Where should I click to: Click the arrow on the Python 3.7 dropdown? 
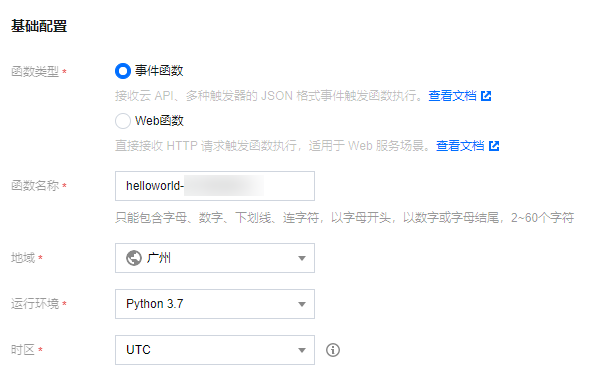point(302,304)
